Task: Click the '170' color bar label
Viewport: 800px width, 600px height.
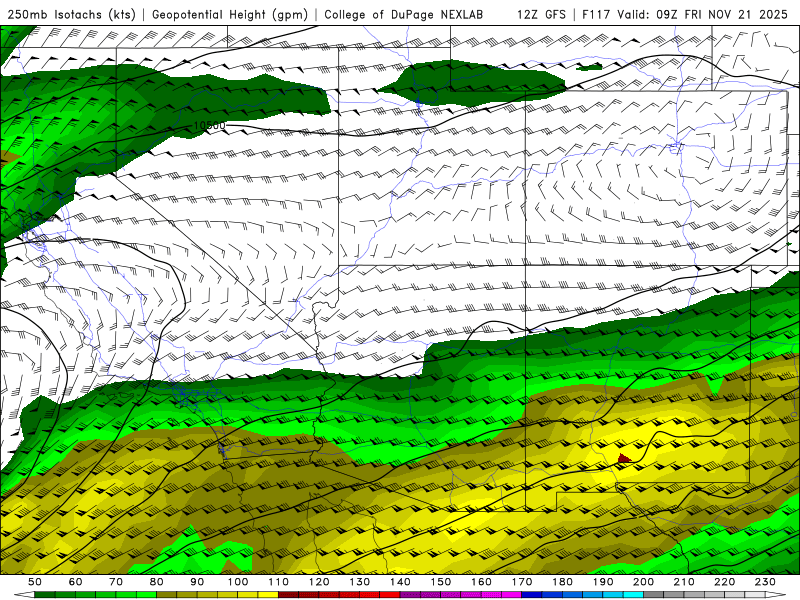Action: pos(521,582)
